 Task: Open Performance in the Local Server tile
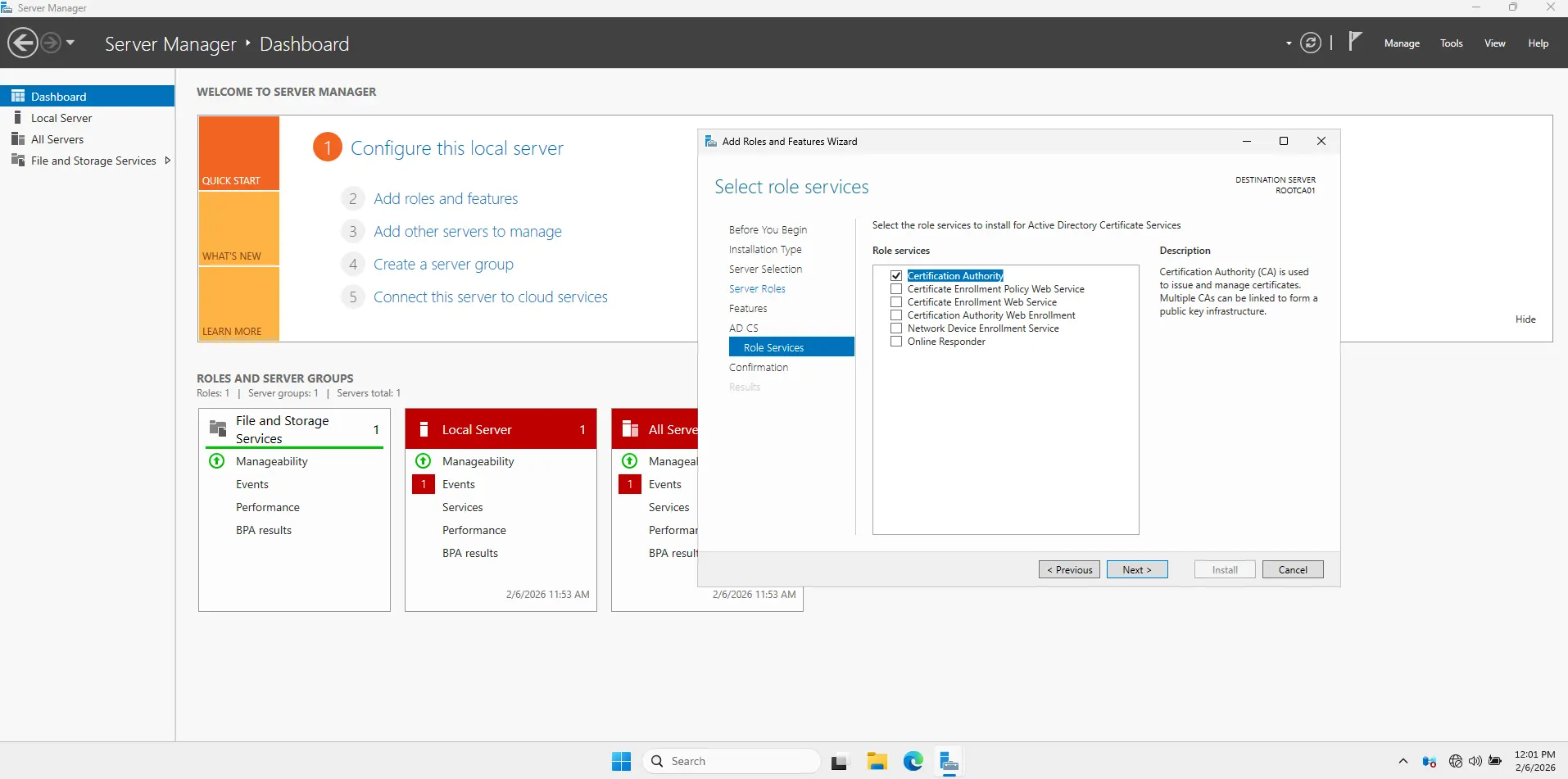474,530
